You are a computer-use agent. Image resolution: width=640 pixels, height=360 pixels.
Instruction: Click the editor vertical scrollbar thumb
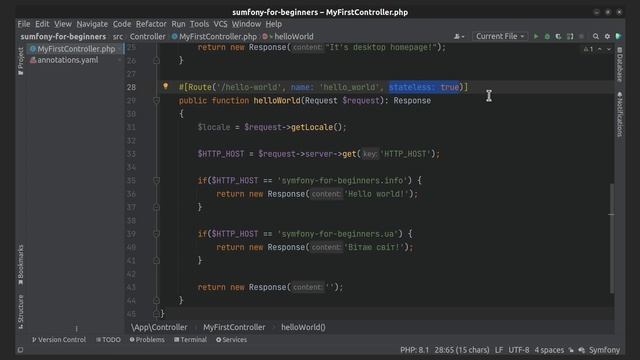point(611,238)
